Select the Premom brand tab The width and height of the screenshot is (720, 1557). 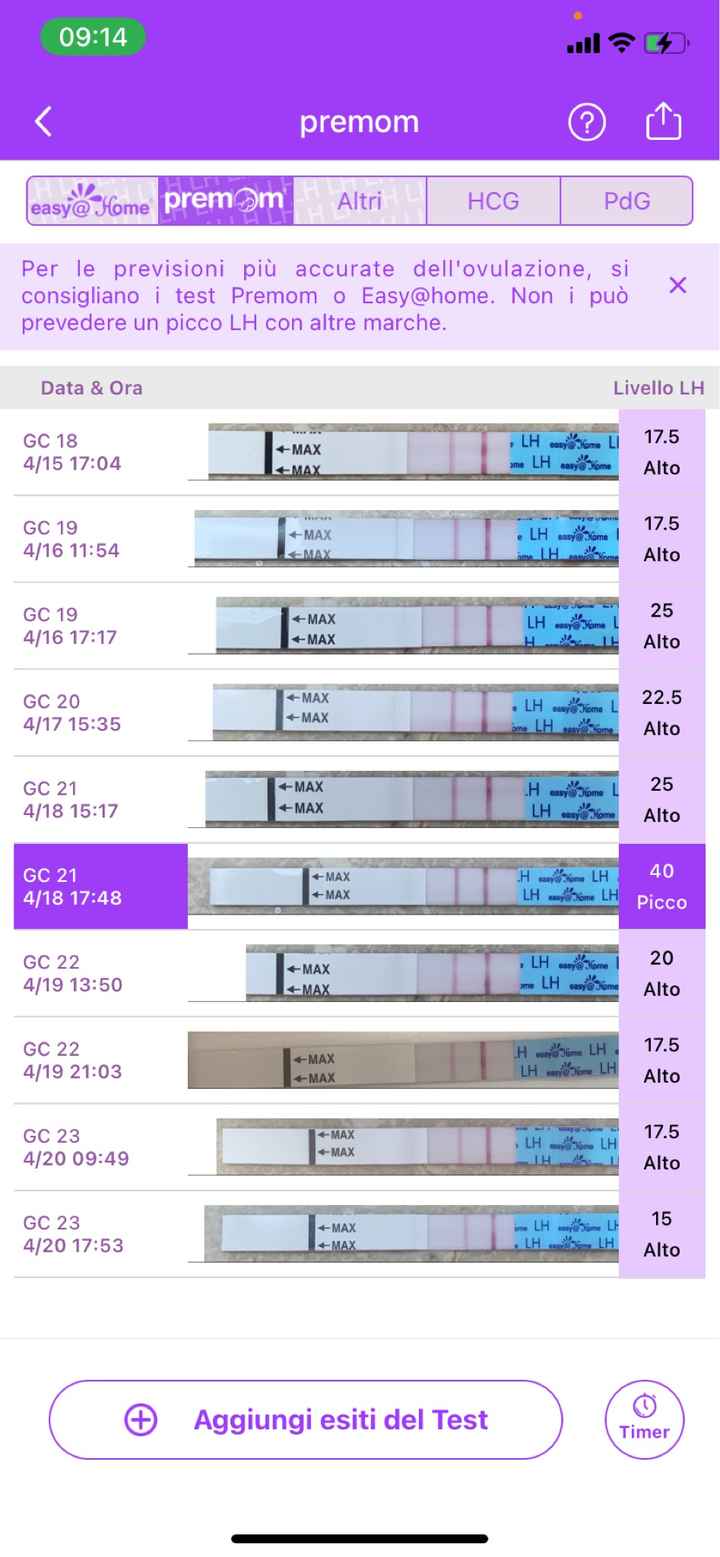[x=225, y=201]
